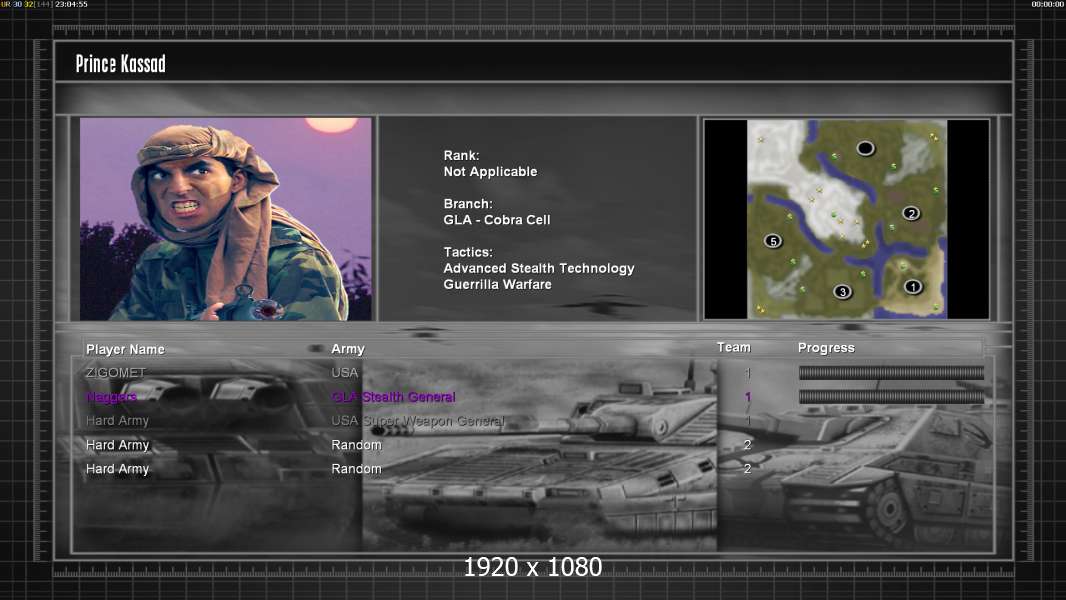Screen dimensions: 1066x600
Task: Click the "Tactics:" label
Action: [468, 252]
